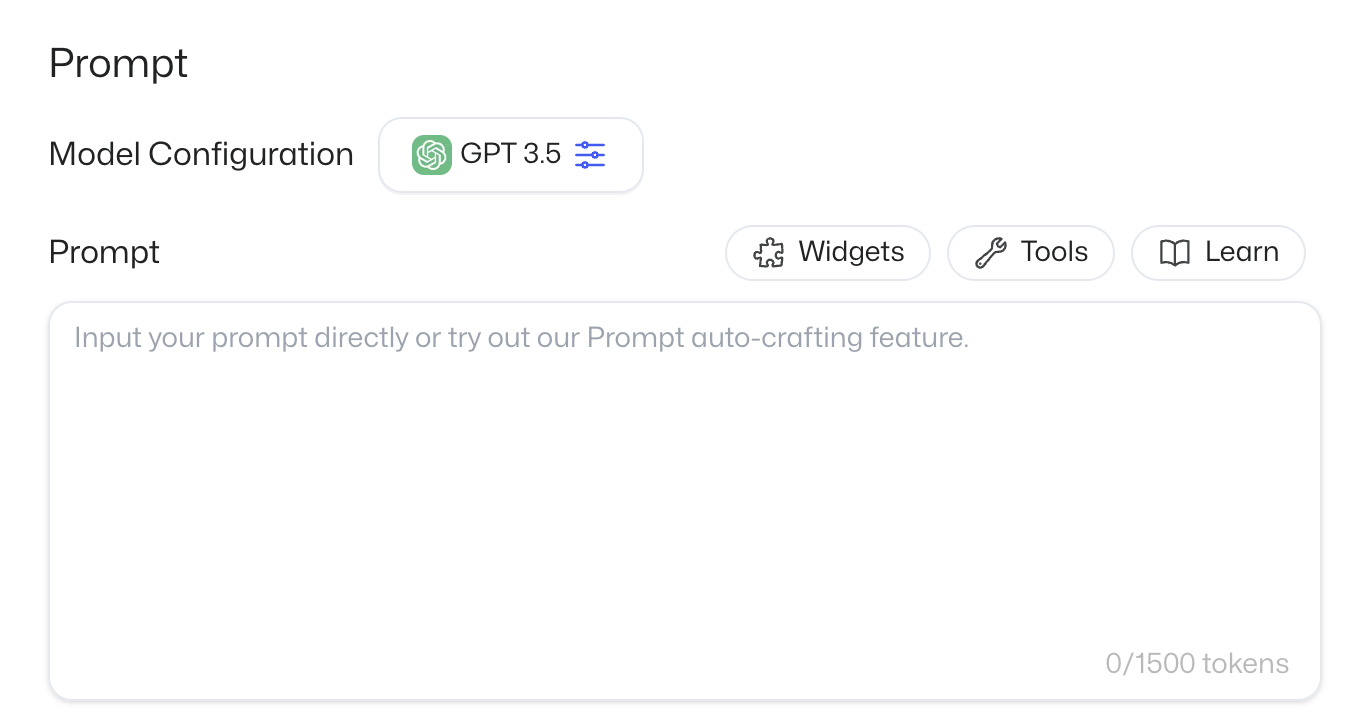The height and width of the screenshot is (728, 1346).
Task: Click the blue sliders settings icon
Action: coord(590,155)
